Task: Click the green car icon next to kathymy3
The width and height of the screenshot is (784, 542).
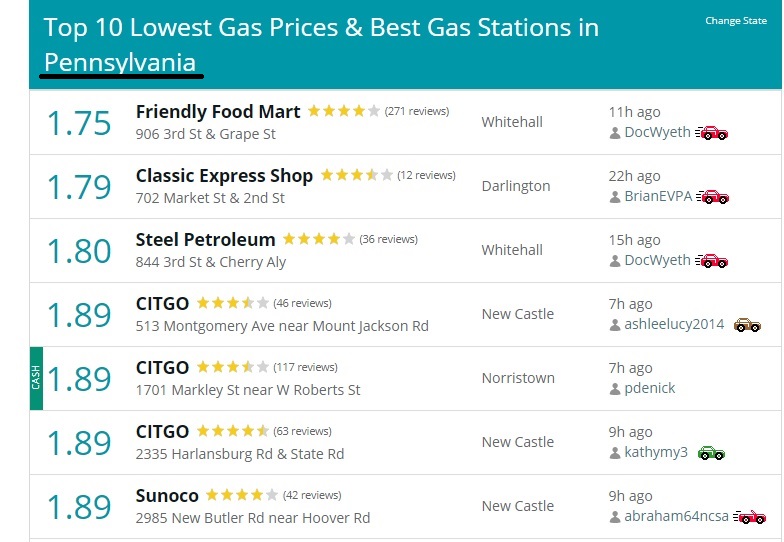Action: coord(711,453)
